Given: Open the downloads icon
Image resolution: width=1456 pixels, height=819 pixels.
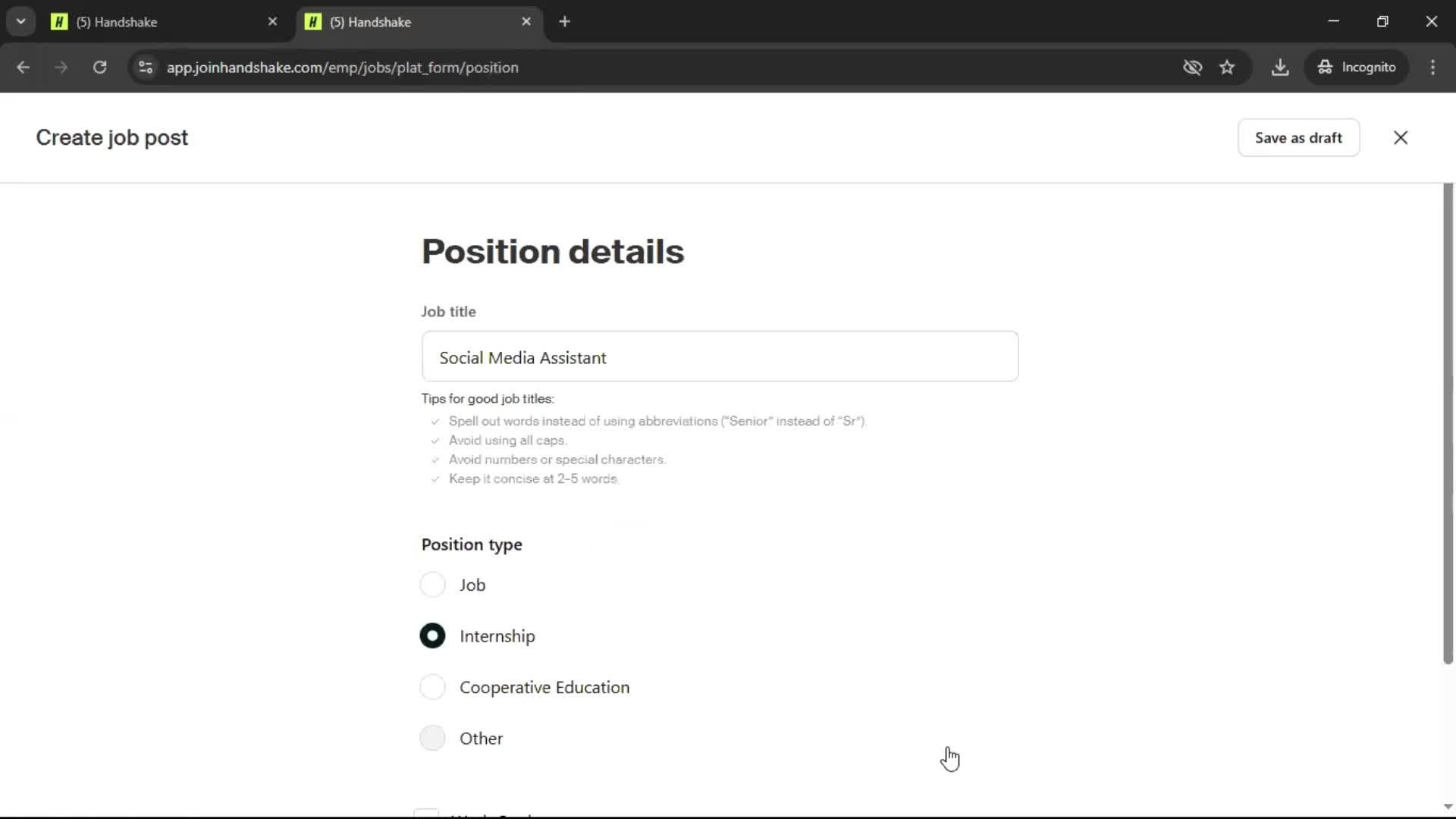Looking at the screenshot, I should pos(1280,67).
